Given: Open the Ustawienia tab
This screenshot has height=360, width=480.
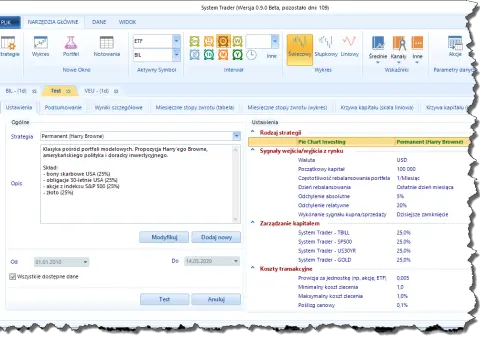Looking at the screenshot, I should pos(19,107).
